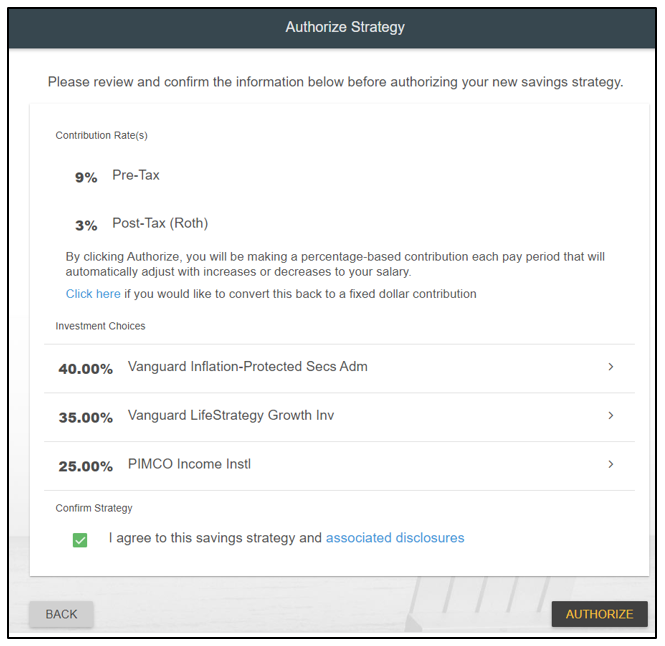
Task: Click the 3% contribution rate
Action: [86, 225]
